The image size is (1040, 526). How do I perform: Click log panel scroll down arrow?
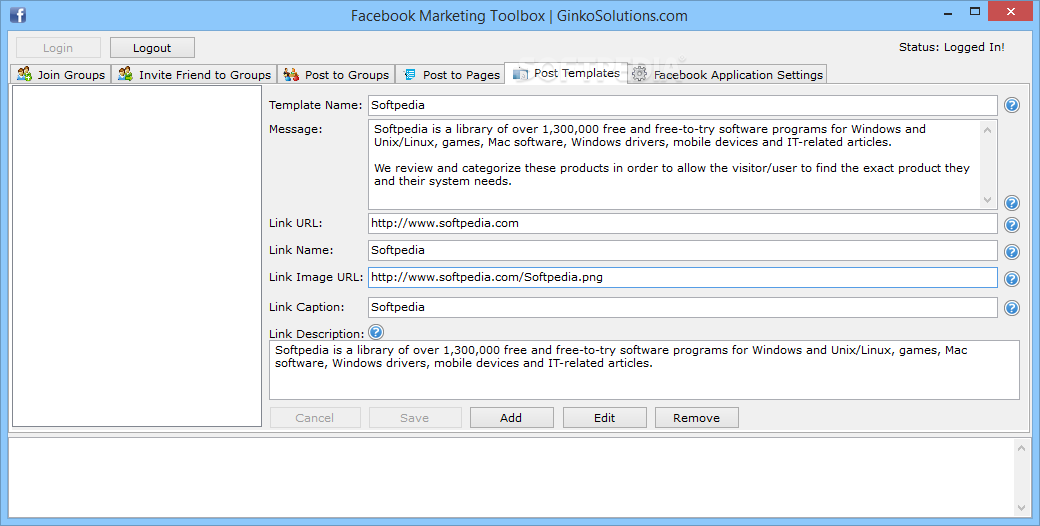point(1021,508)
